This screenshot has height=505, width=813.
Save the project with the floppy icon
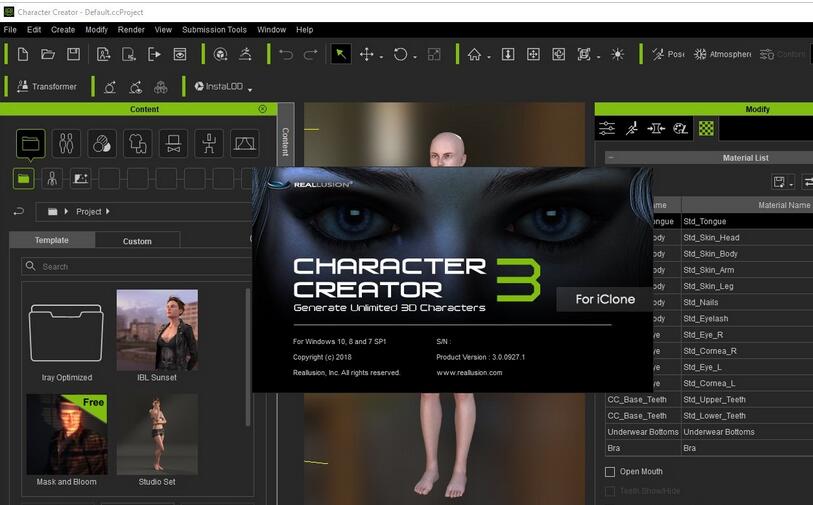73,54
